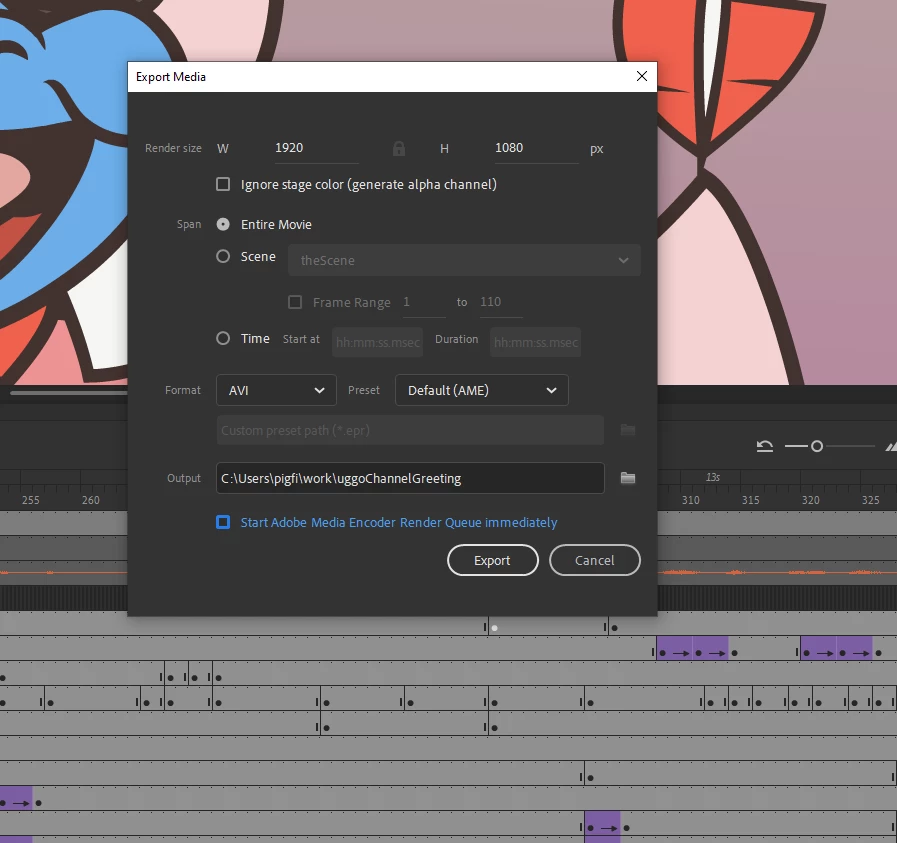Click the Export button
Screen dimensions: 897x843
click(x=493, y=560)
